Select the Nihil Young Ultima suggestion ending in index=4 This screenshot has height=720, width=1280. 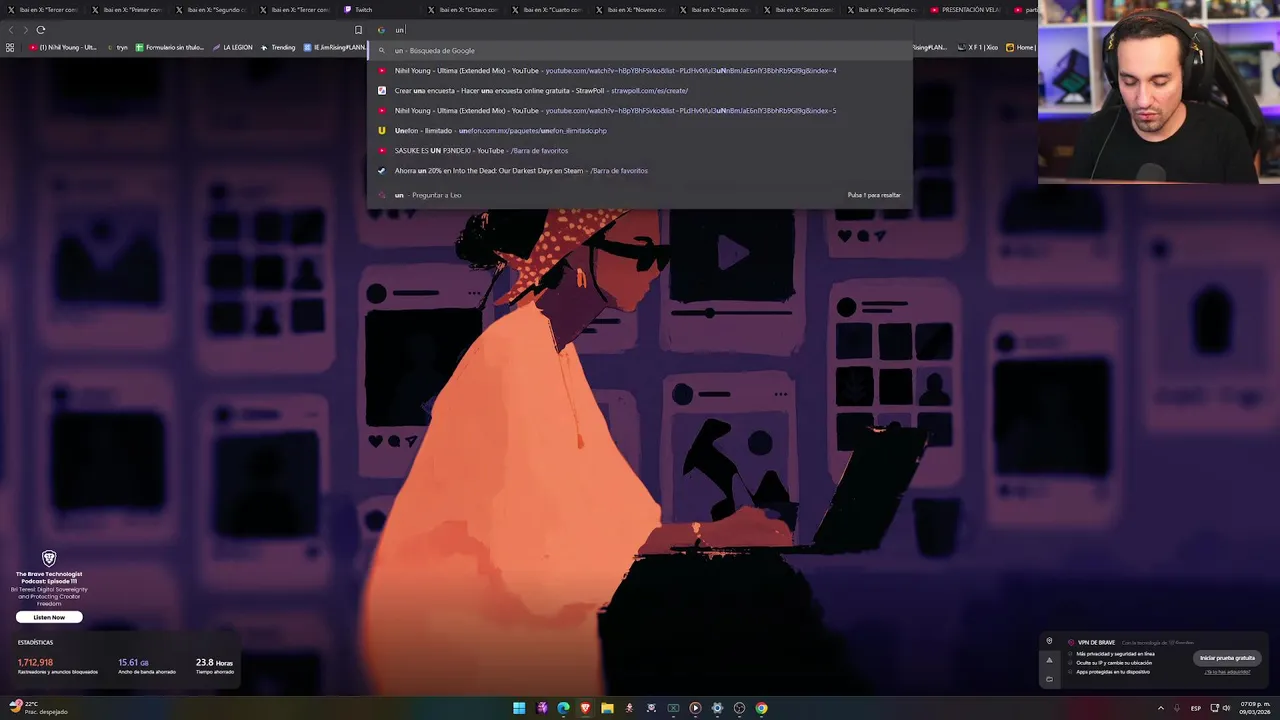(640, 70)
